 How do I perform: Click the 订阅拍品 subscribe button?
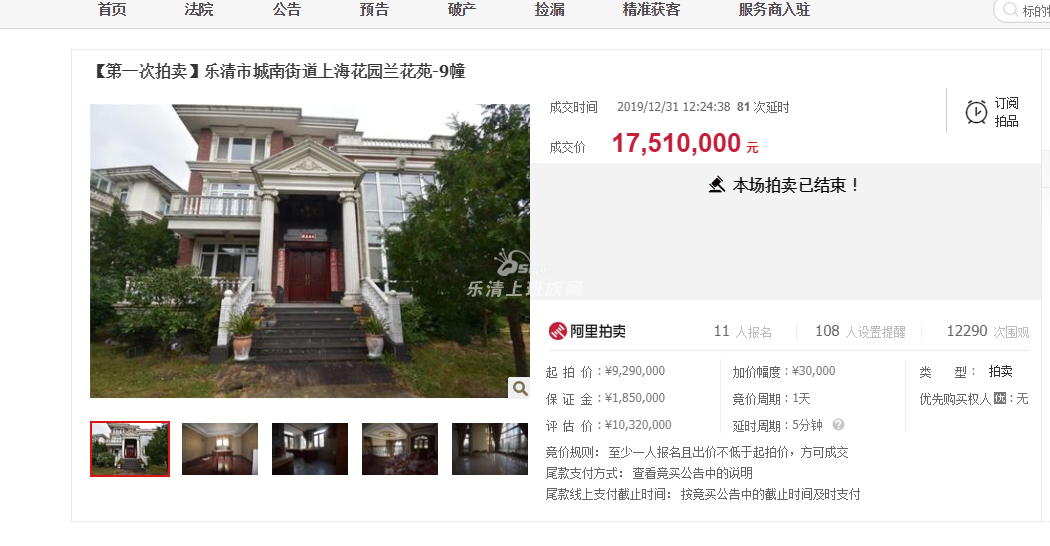coord(992,112)
